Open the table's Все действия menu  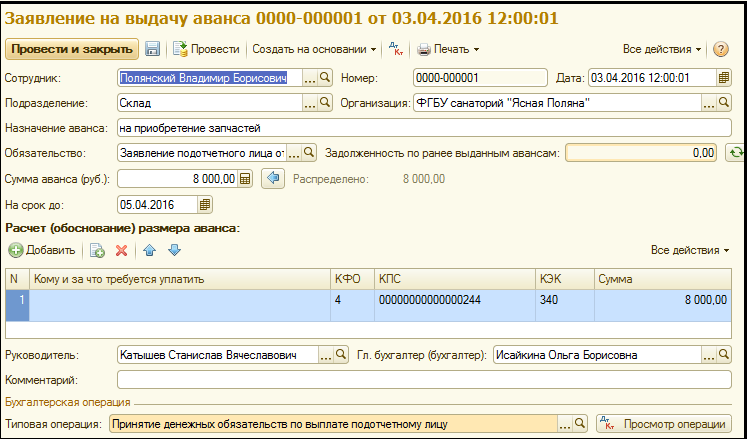click(690, 250)
